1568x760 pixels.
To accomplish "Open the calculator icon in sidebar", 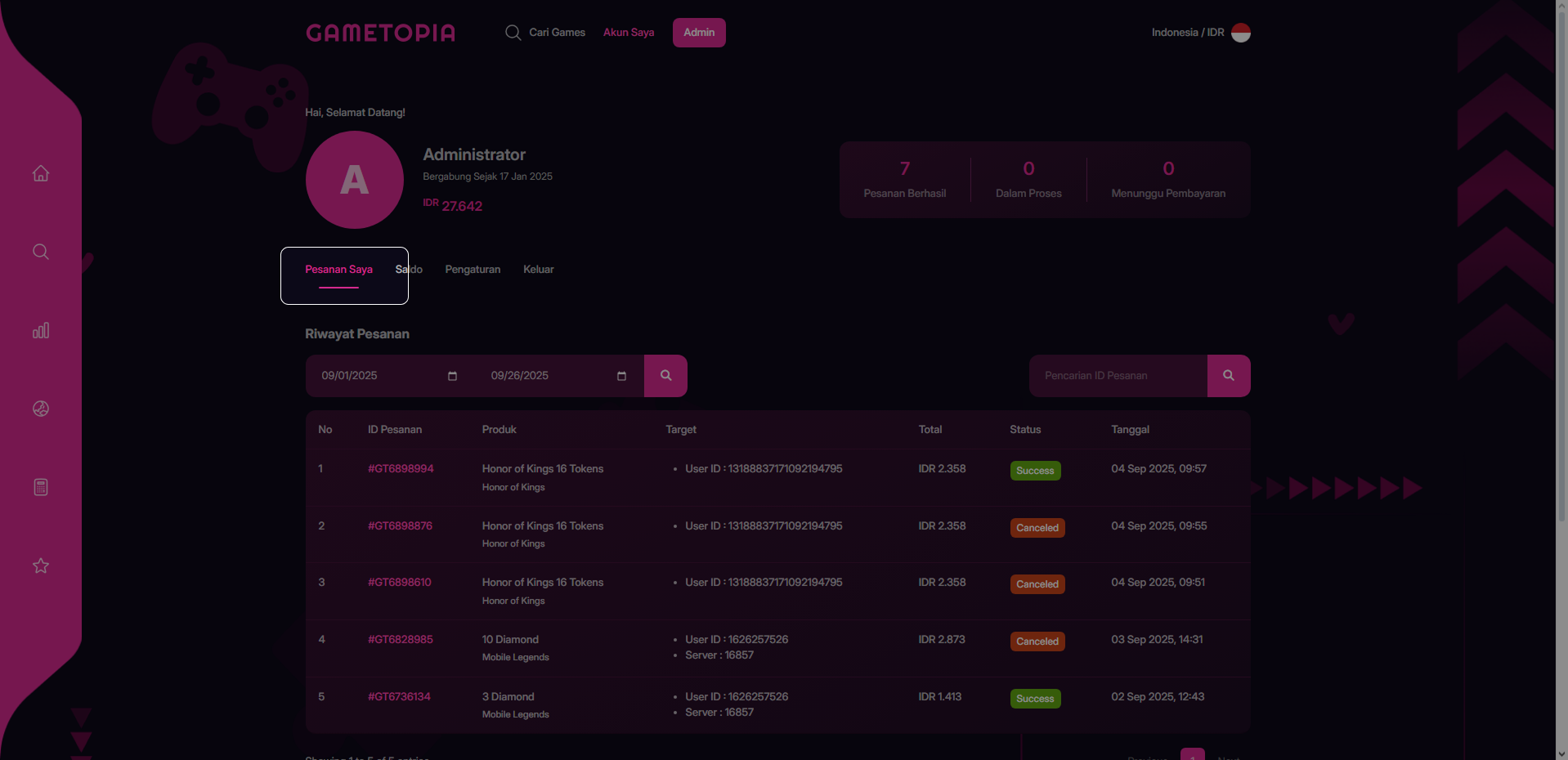I will (41, 487).
